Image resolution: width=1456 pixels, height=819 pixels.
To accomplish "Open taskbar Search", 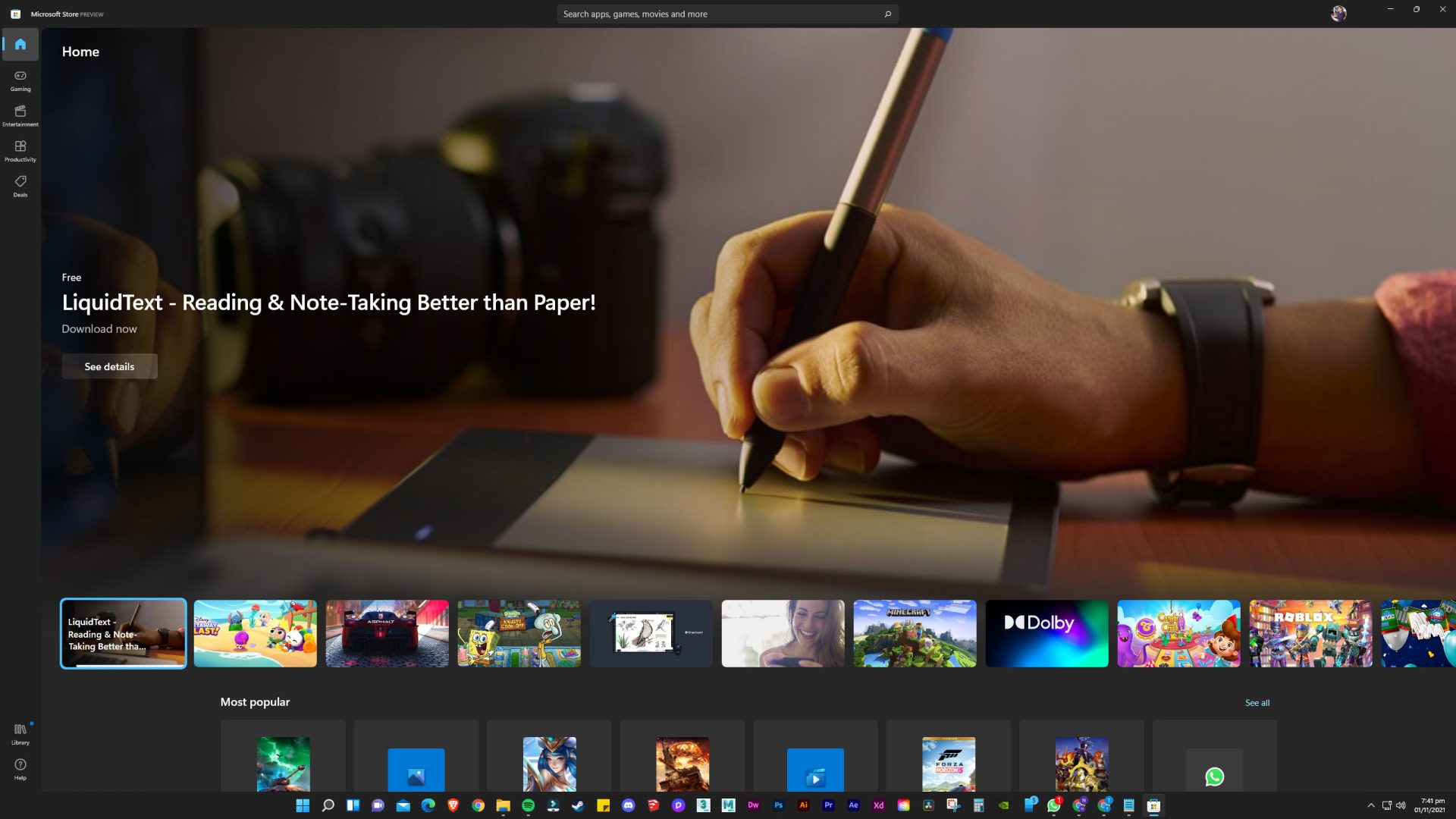I will click(x=328, y=805).
